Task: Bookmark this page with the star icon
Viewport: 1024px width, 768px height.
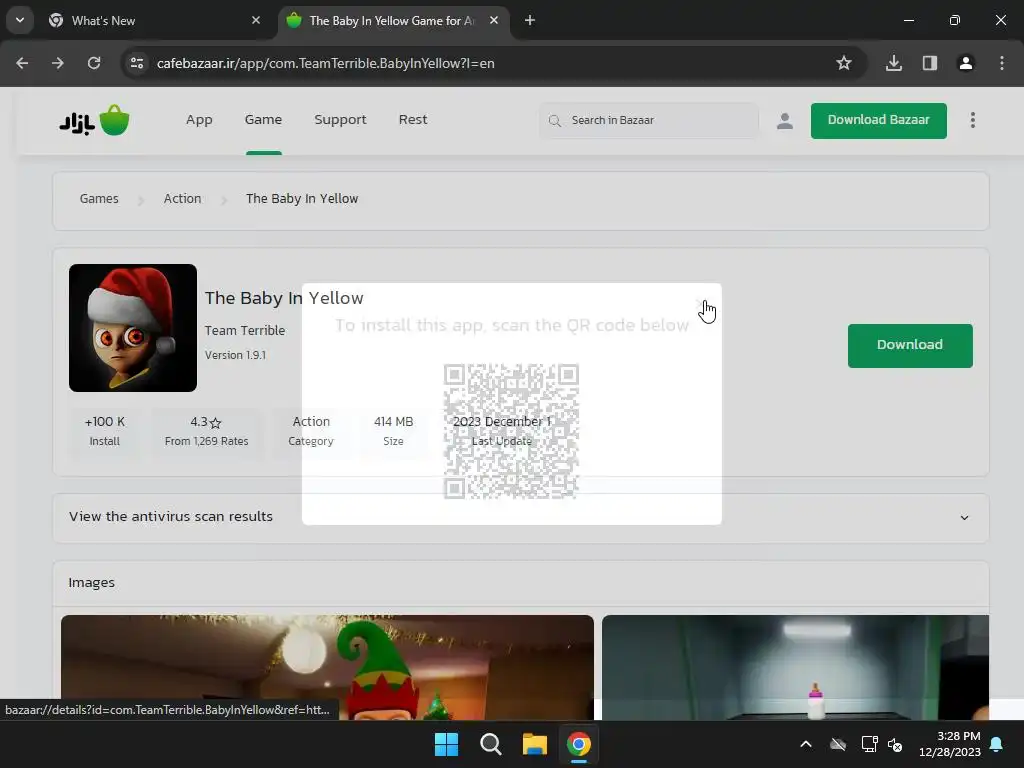Action: [x=844, y=63]
